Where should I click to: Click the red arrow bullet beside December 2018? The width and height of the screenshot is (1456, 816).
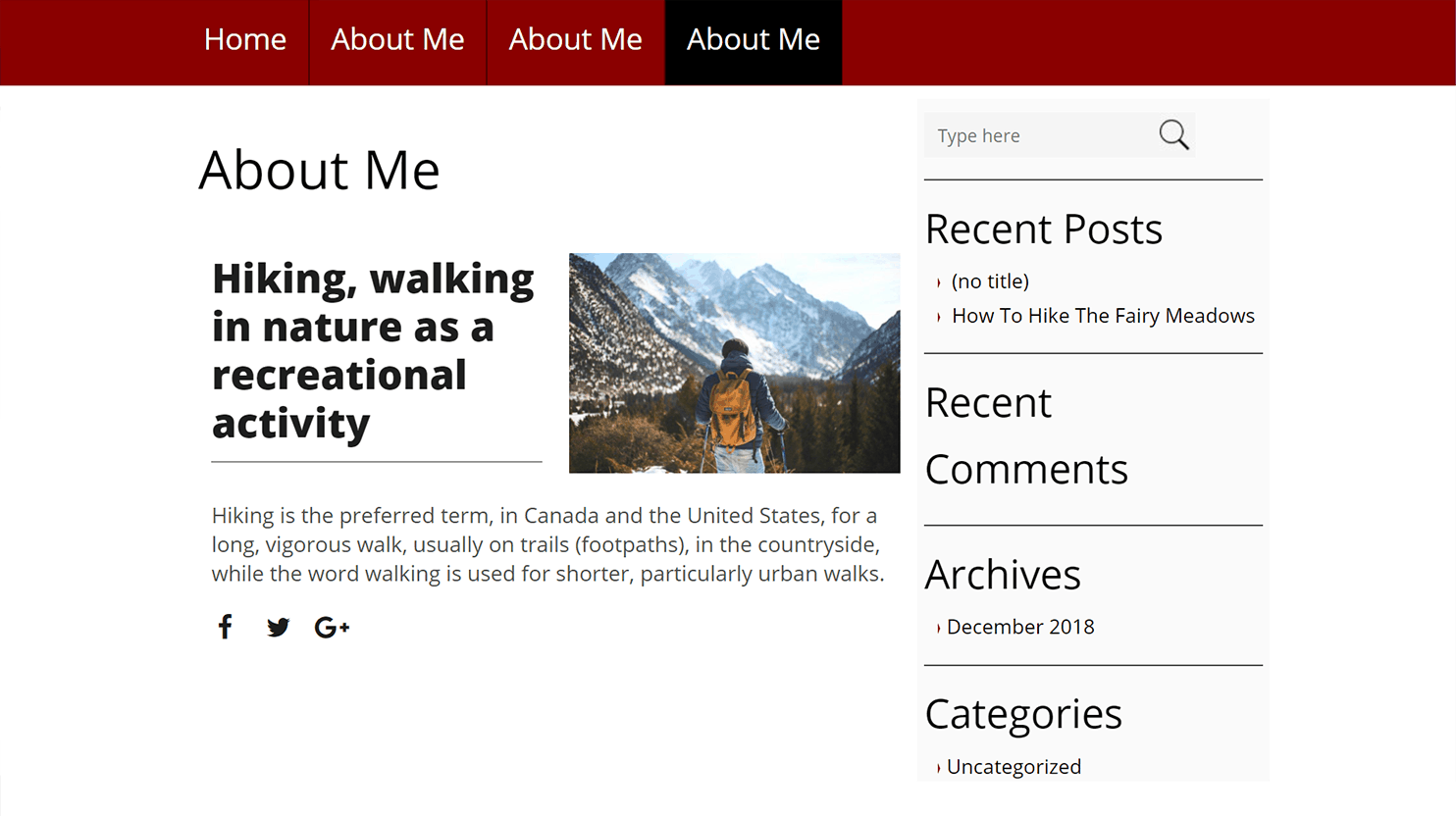(x=939, y=629)
